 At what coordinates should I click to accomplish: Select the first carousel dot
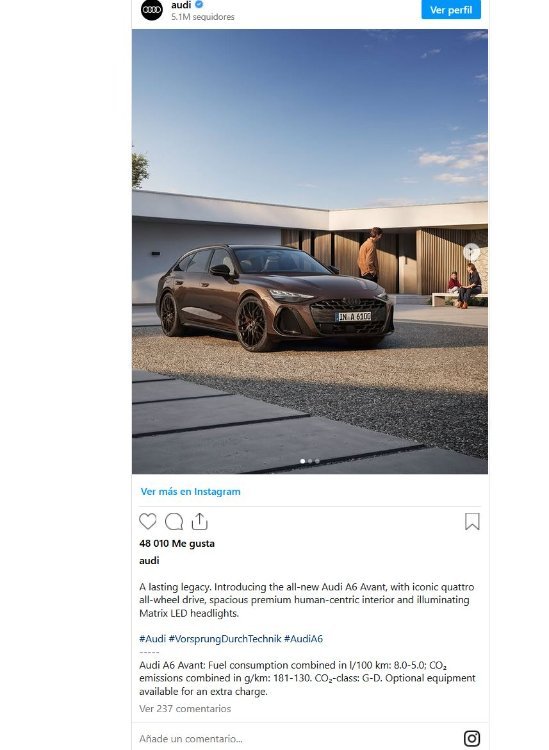point(303,461)
